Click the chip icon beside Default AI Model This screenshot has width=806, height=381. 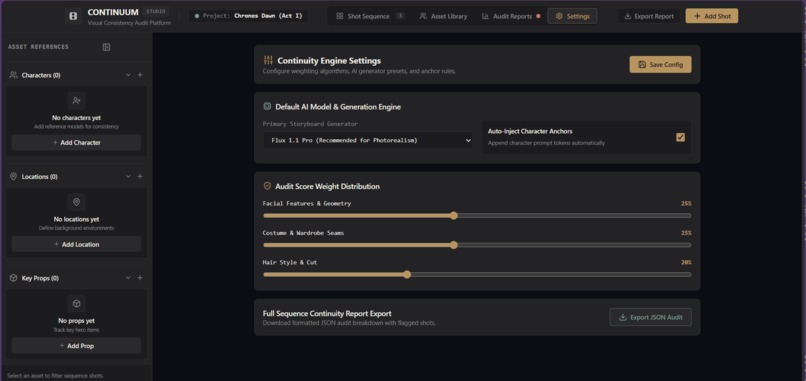[267, 106]
